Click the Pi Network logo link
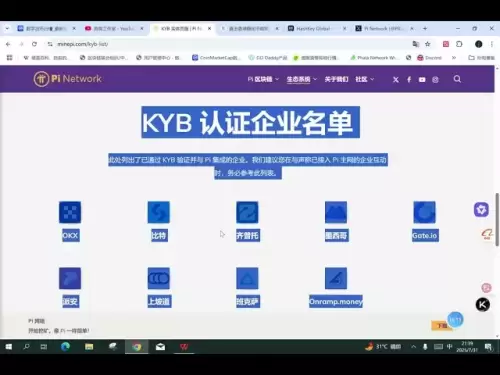 68,79
